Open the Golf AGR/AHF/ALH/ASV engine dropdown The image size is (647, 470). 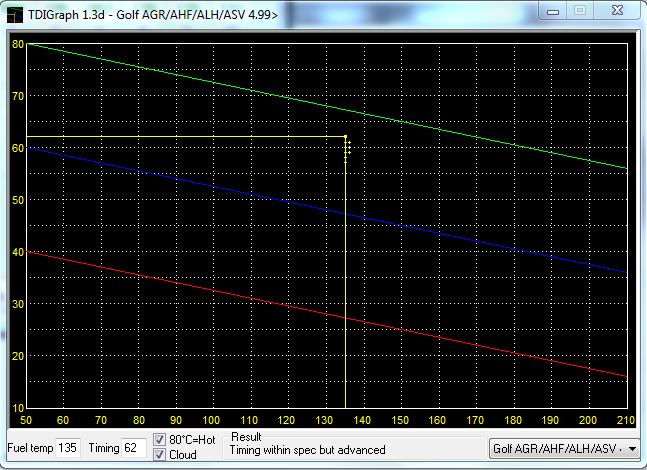click(x=558, y=449)
